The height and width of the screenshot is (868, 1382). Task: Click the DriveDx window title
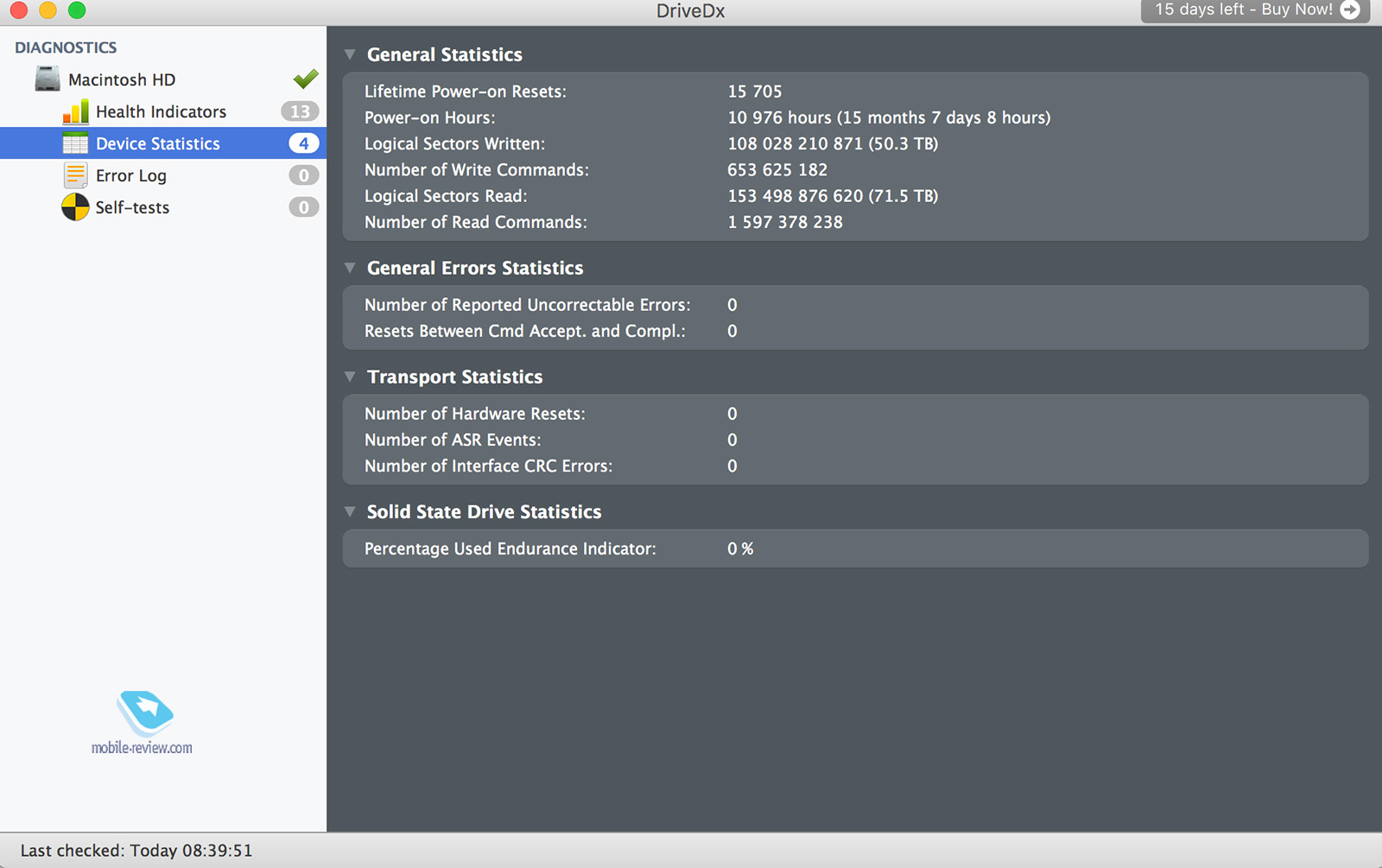(x=690, y=11)
